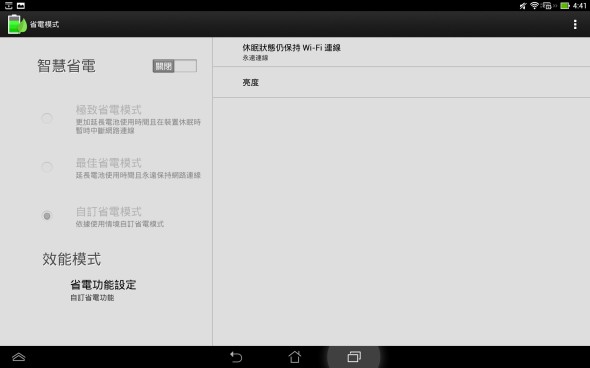Tap the 極致省電模式 label text
Image resolution: width=590 pixels, height=368 pixels.
point(108,110)
